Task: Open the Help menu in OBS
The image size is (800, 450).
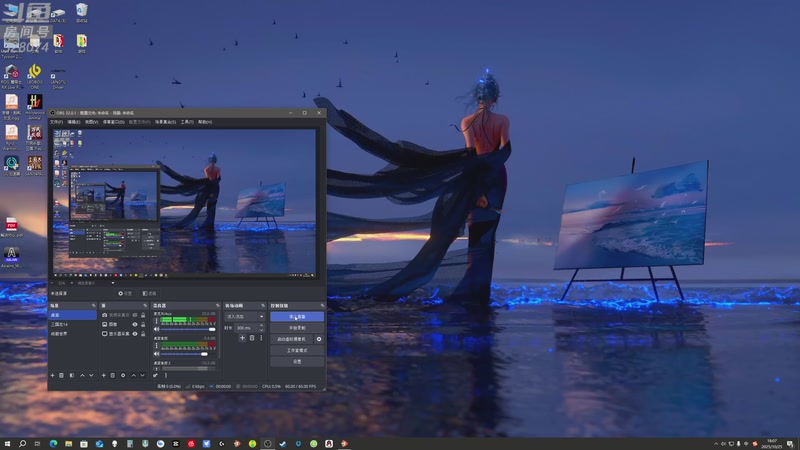Action: (205, 122)
